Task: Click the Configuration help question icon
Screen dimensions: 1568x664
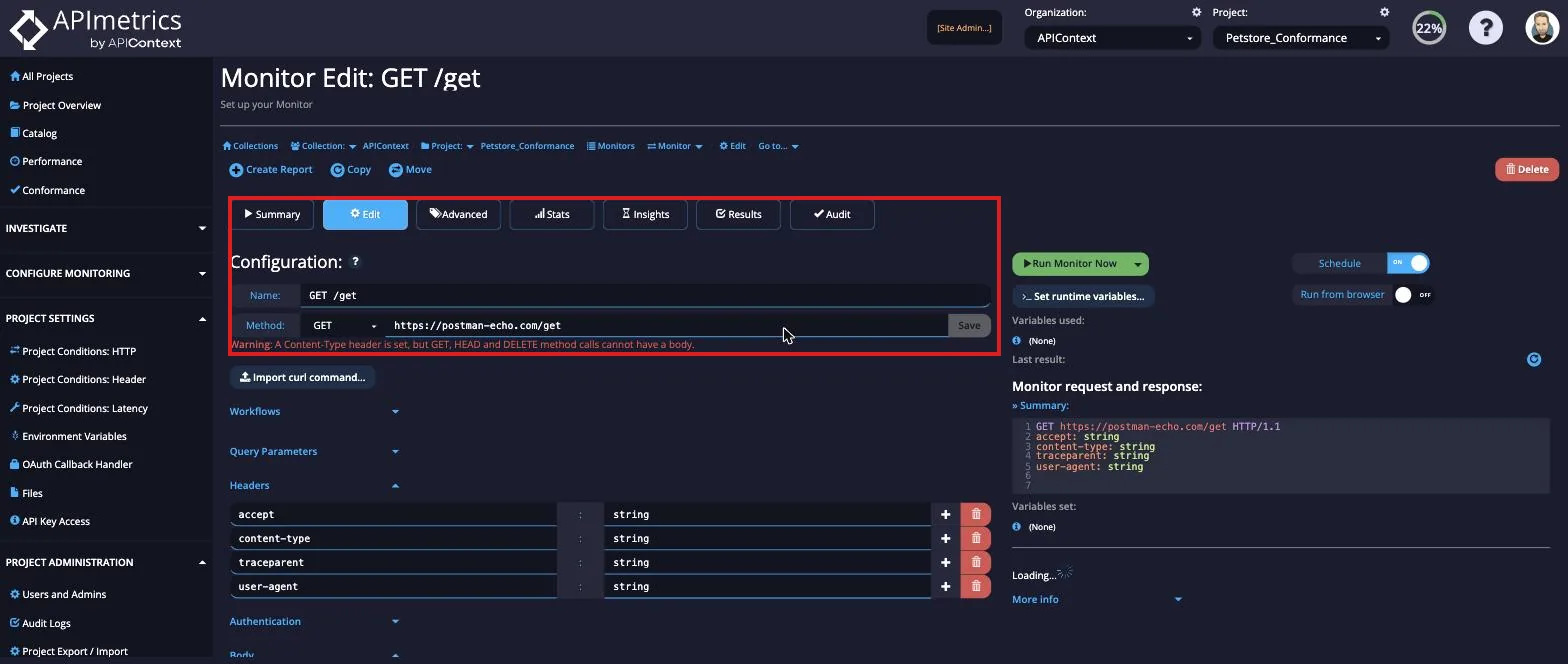Action: coord(355,261)
